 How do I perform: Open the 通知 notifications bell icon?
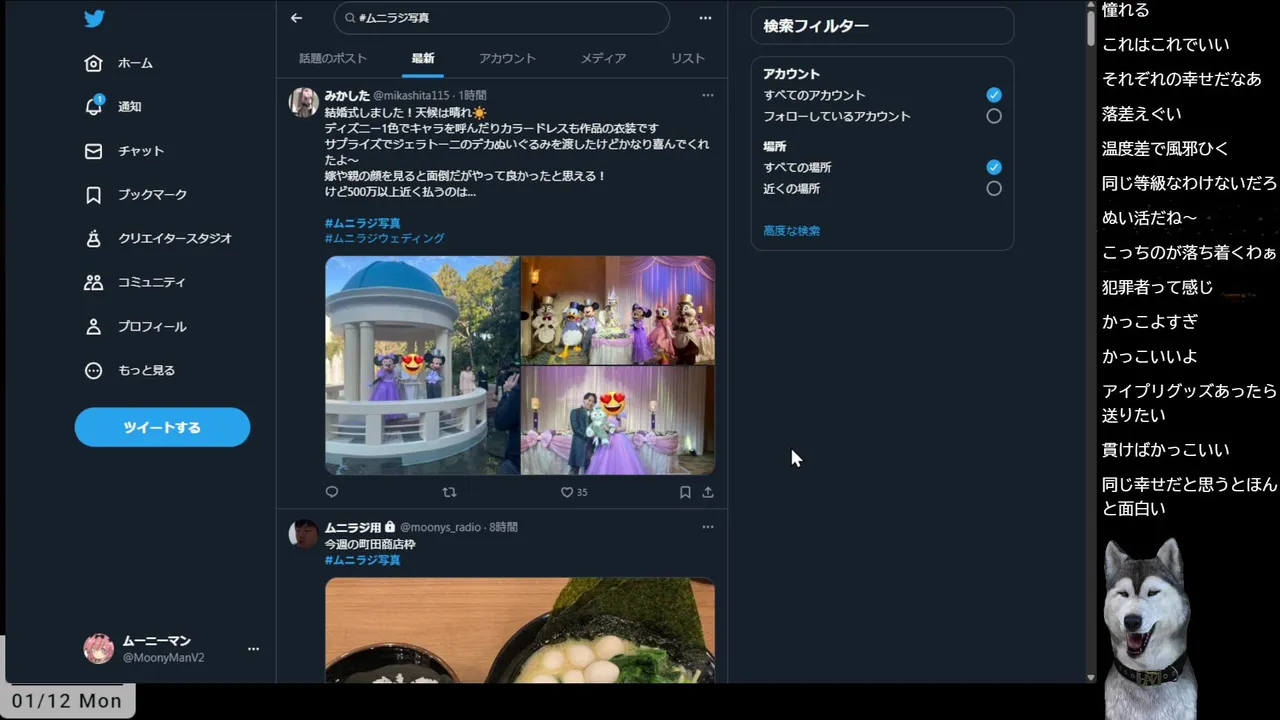[93, 106]
